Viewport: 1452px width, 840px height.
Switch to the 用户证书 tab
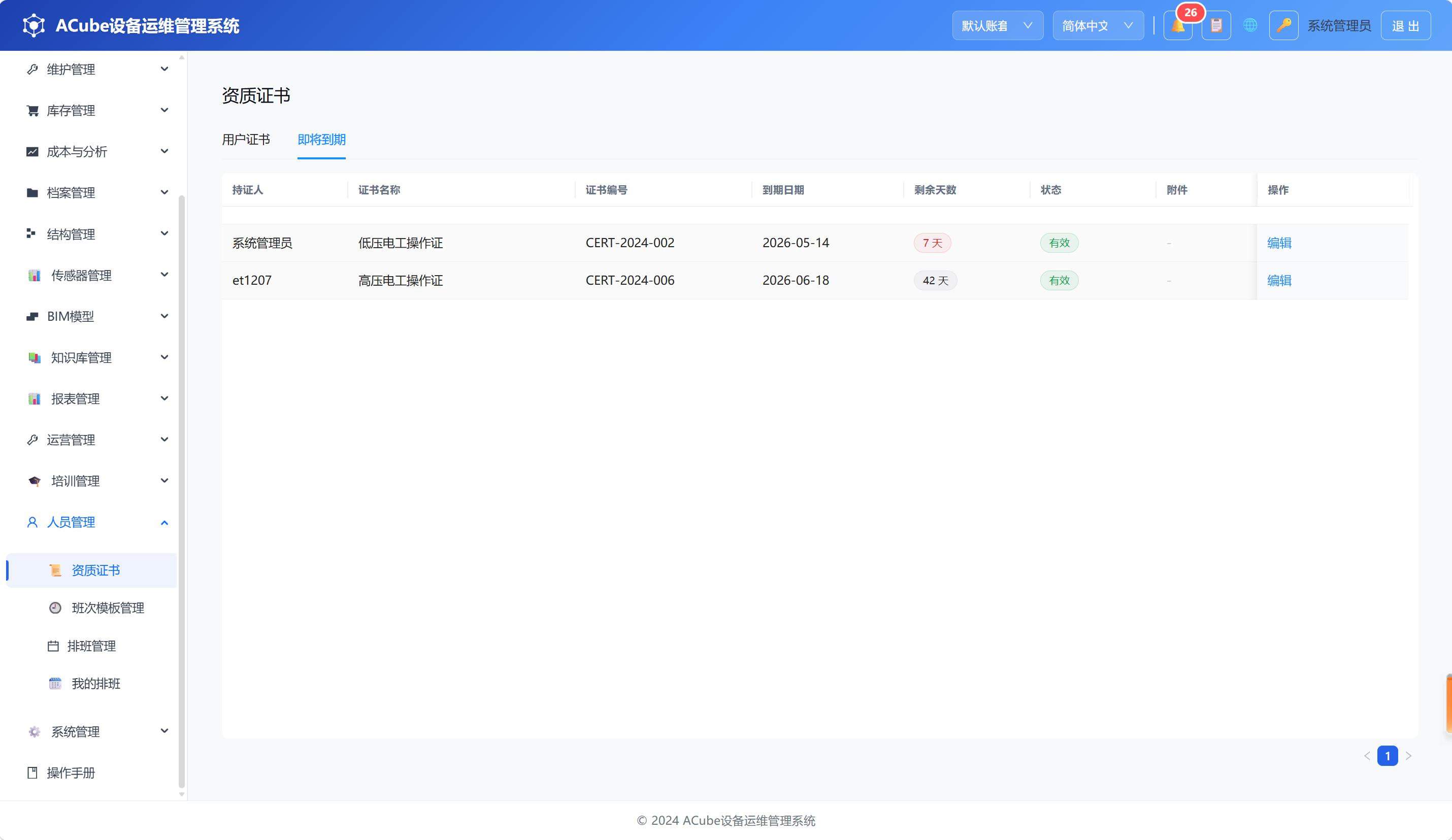click(x=246, y=140)
